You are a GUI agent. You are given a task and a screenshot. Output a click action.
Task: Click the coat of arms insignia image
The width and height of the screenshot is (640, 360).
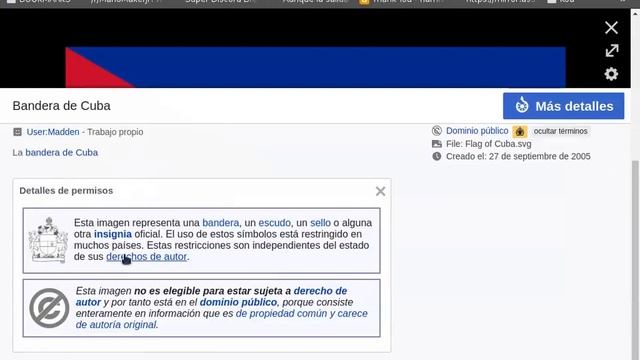48,240
